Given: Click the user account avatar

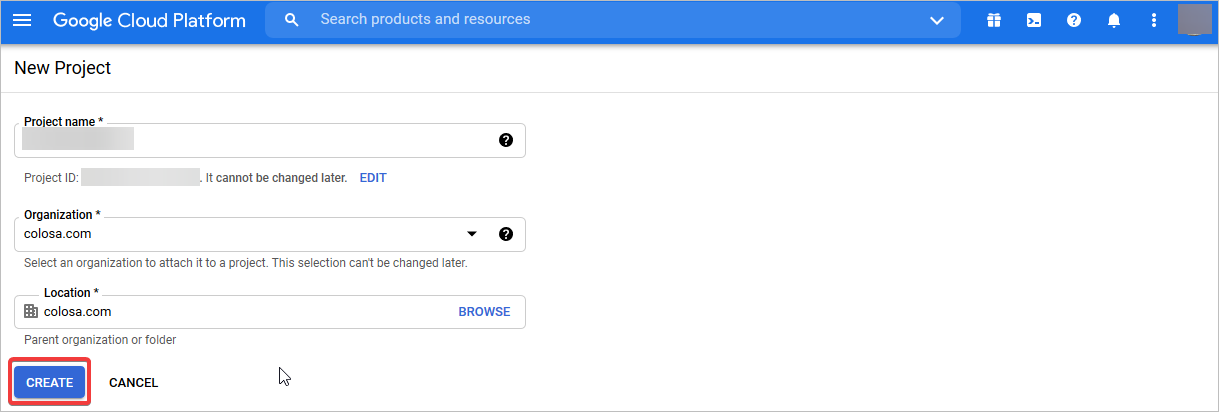Looking at the screenshot, I should pos(1194,19).
